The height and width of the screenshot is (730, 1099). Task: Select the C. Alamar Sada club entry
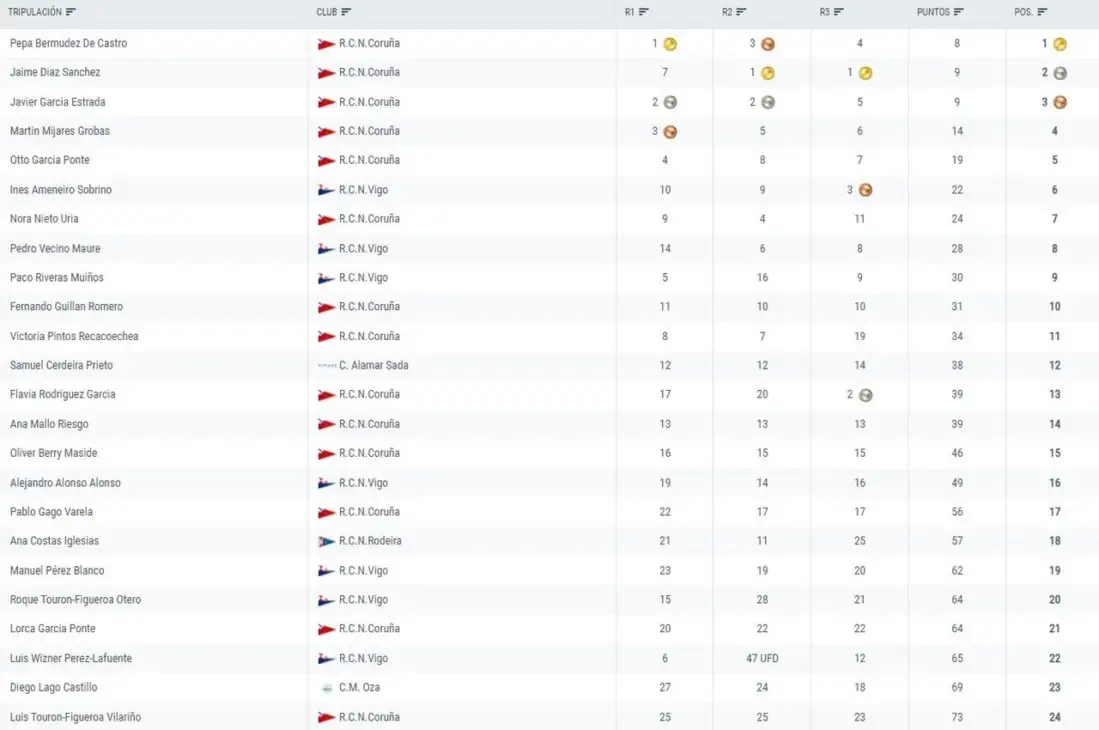374,366
